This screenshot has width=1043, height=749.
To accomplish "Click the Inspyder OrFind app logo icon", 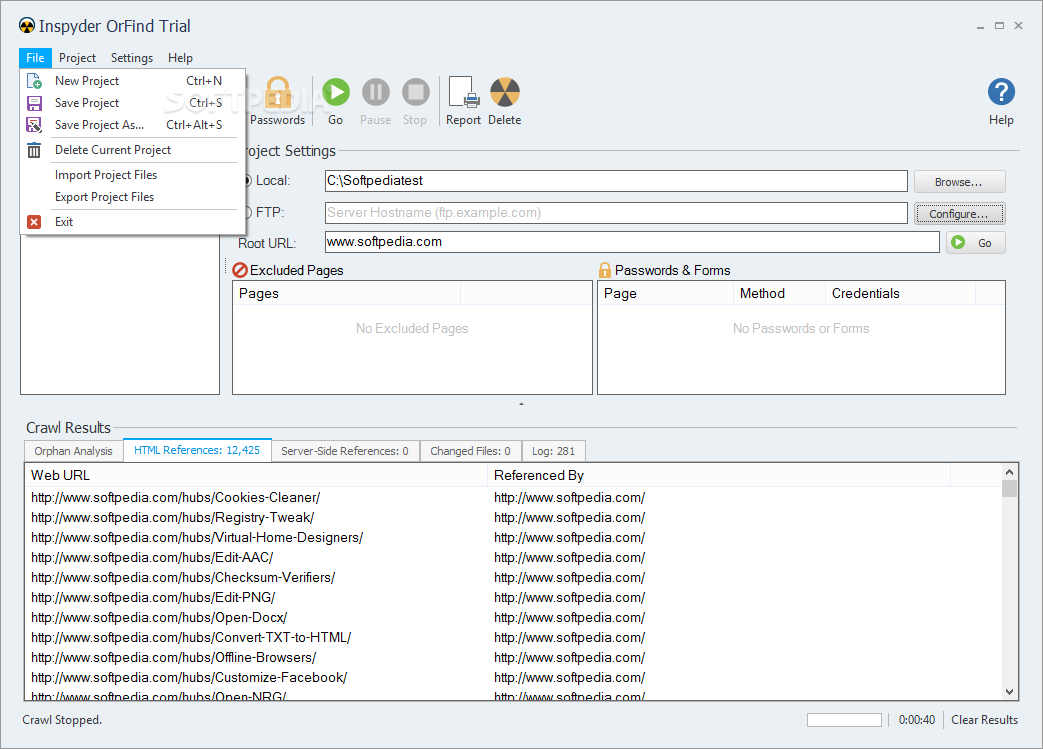I will pyautogui.click(x=27, y=26).
